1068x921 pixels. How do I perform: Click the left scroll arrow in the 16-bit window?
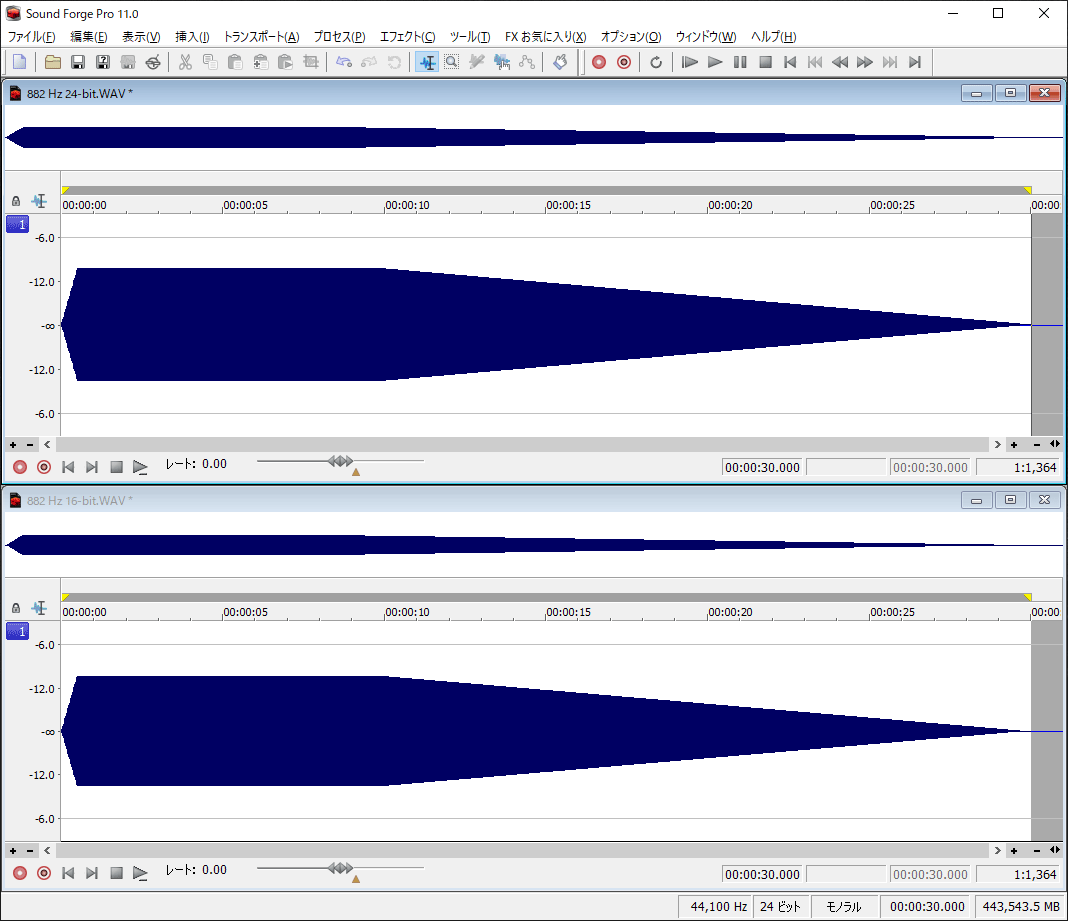(x=47, y=851)
